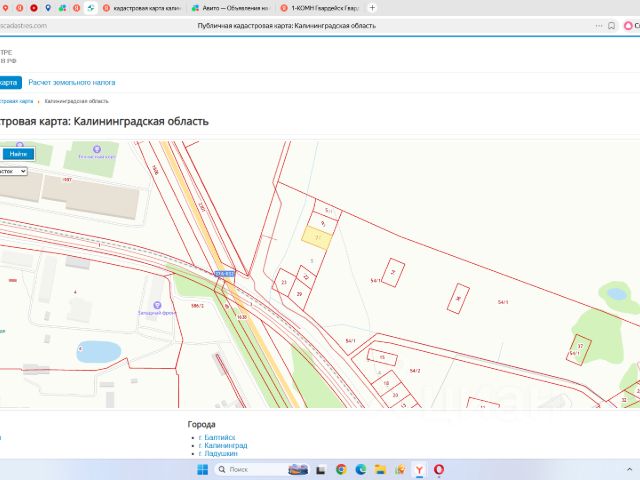This screenshot has height=480, width=640.
Task: Launch Opera browser from taskbar
Action: tap(439, 469)
